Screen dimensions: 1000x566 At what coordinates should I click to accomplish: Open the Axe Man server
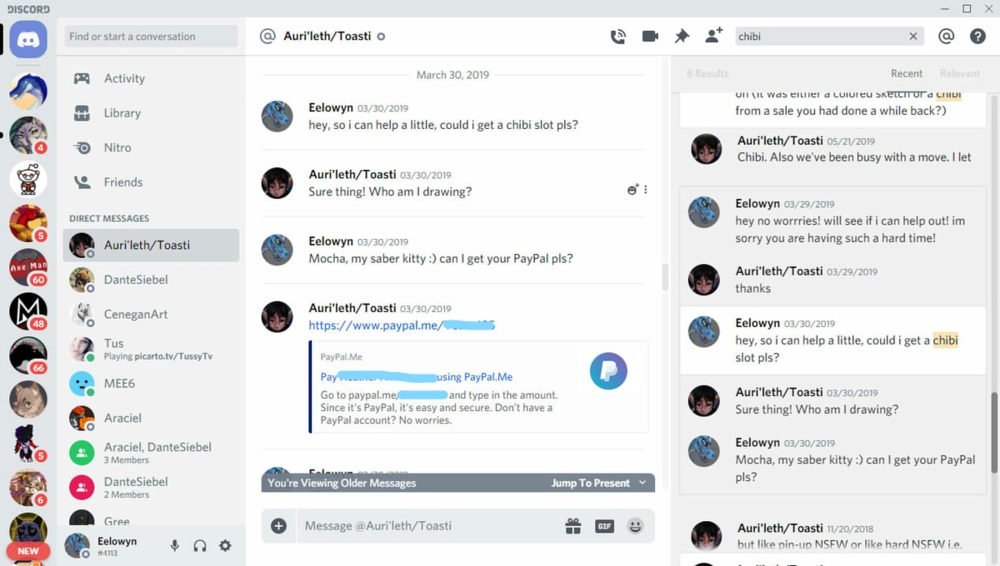click(x=28, y=267)
